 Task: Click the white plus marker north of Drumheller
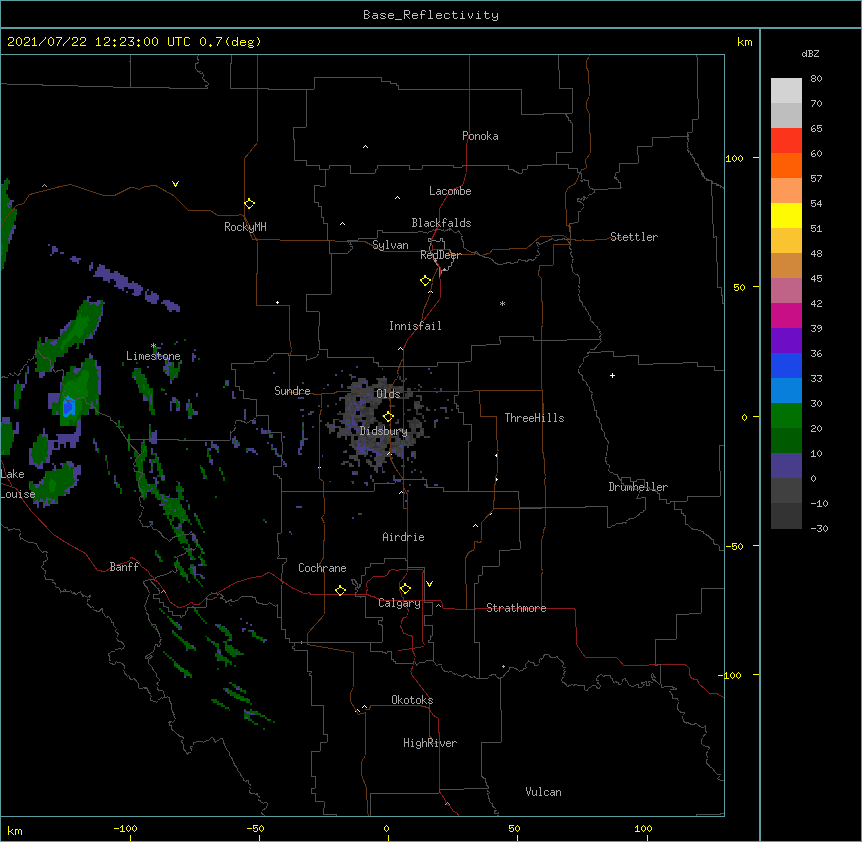click(x=612, y=375)
